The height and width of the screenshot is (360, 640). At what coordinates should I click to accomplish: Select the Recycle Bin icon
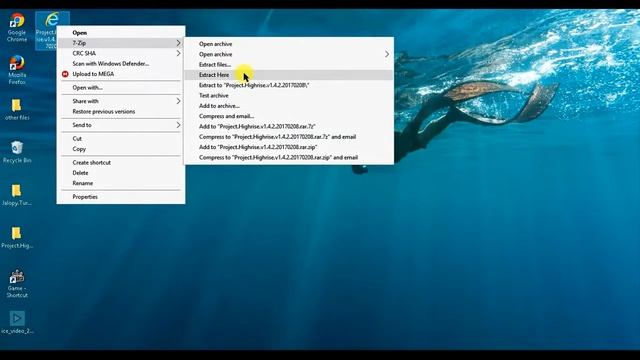coord(17,148)
